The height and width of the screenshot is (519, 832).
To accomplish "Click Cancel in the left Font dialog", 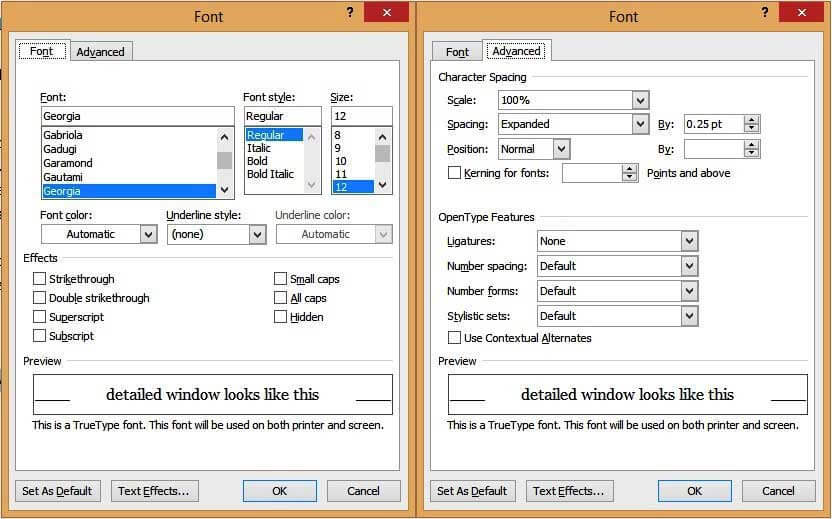I will [x=363, y=491].
